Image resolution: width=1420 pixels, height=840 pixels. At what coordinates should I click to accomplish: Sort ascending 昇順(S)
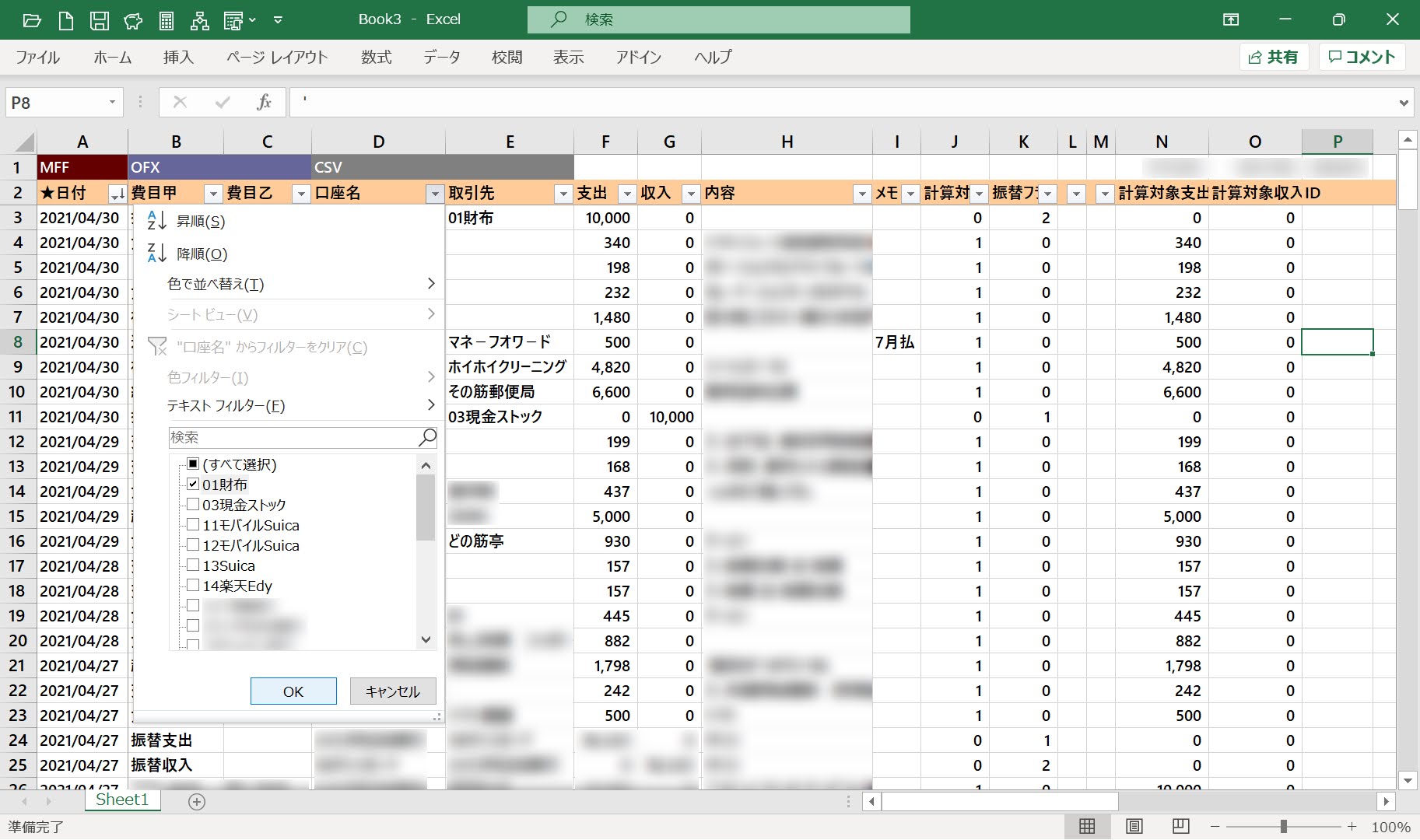point(288,221)
